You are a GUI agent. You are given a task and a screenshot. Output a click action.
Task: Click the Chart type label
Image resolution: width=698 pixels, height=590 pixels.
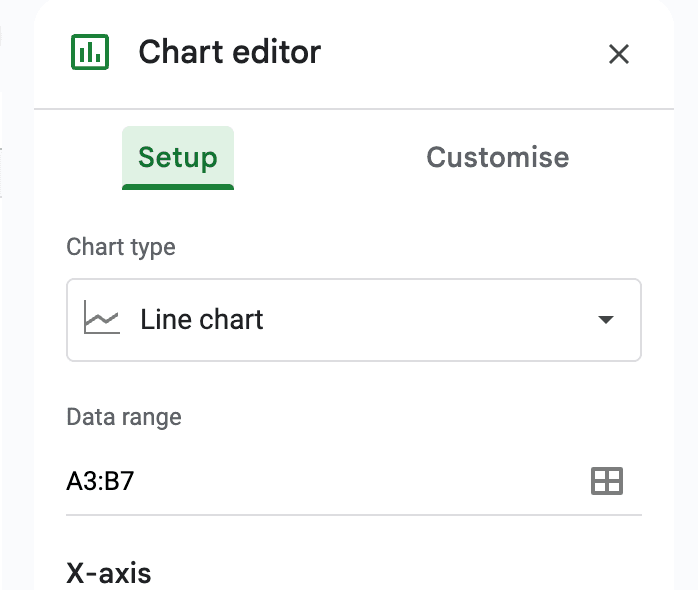121,247
